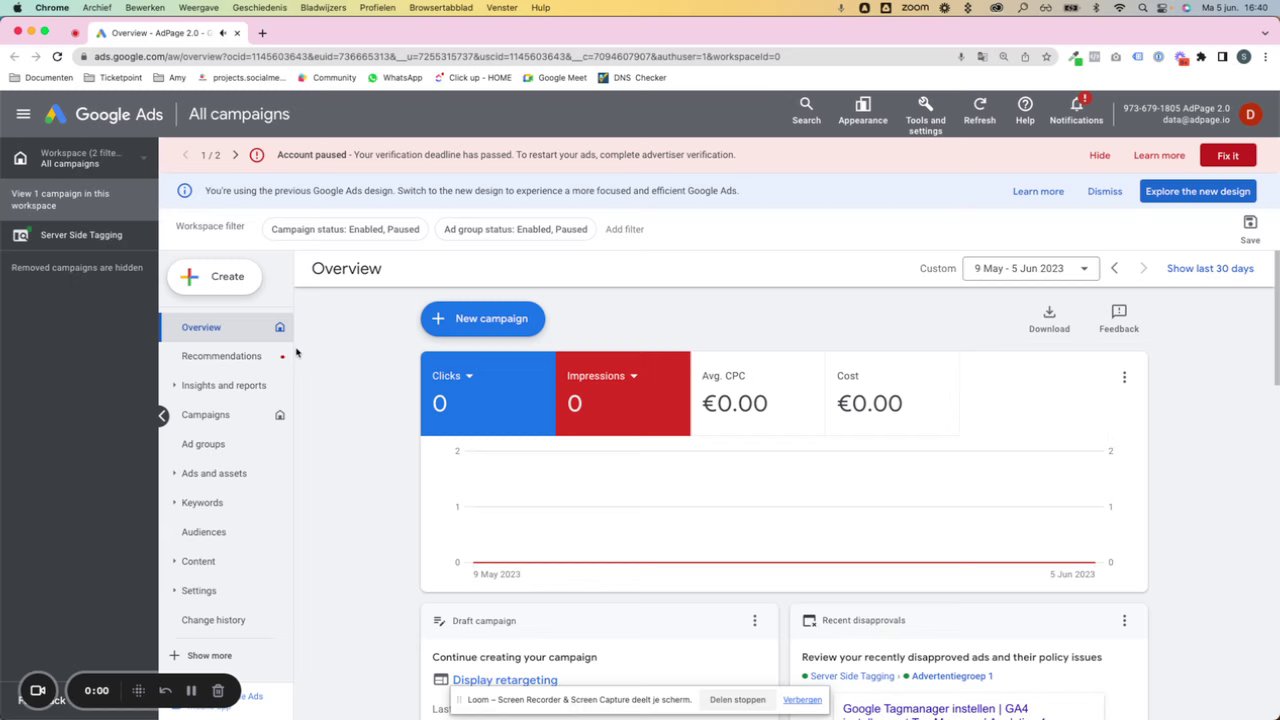
Task: Open the Bladwijzers menu in menu bar
Action: click(x=324, y=8)
